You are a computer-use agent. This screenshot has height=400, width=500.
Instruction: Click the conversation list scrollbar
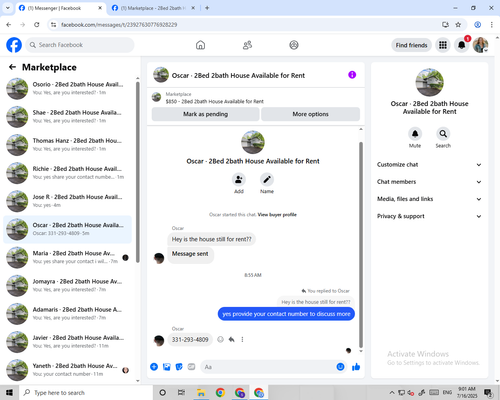[138, 172]
